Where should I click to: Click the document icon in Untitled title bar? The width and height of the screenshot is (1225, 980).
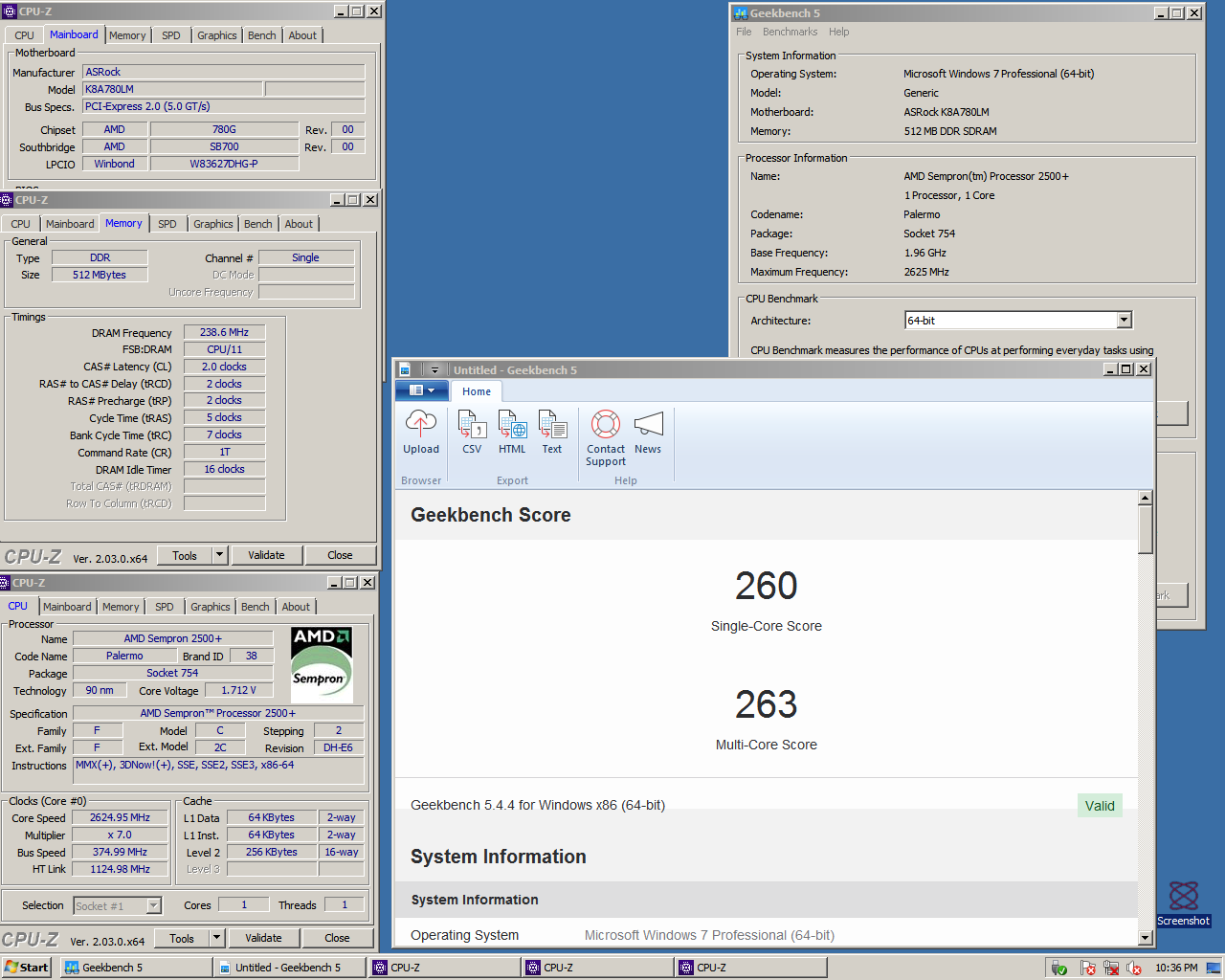coord(405,369)
